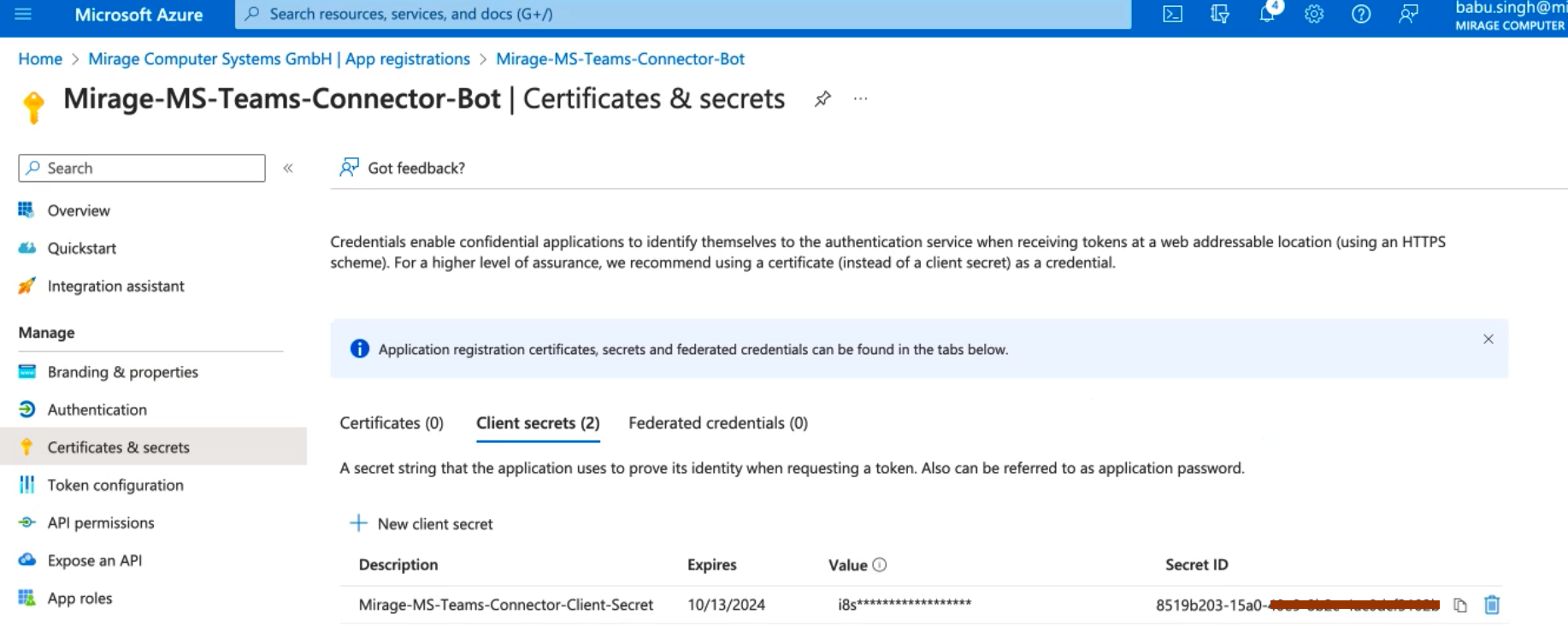Pin this blade using the pin icon
This screenshot has height=626, width=1568.
tap(822, 99)
